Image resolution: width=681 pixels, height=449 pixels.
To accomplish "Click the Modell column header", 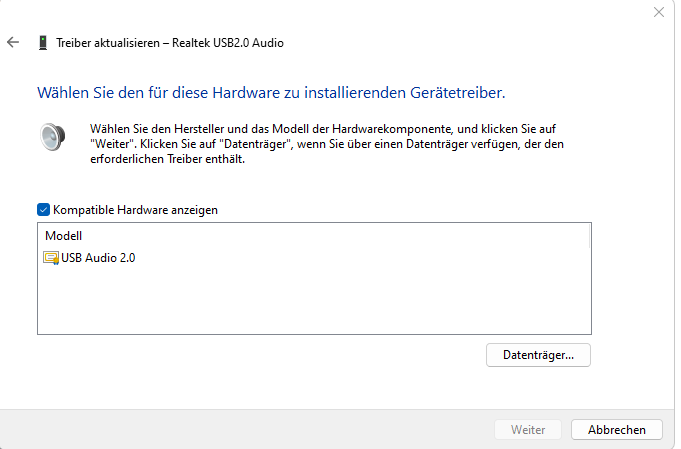I will tap(63, 236).
